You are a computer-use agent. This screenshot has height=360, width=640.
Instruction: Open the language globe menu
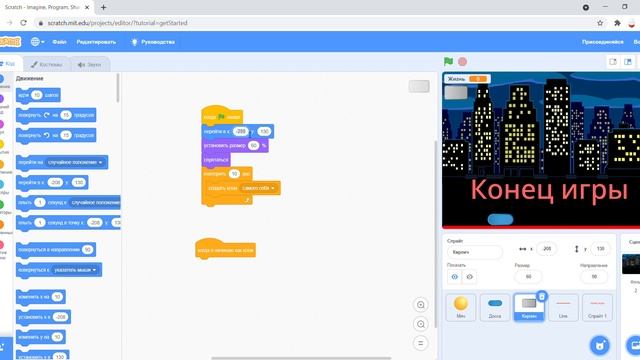coord(38,42)
